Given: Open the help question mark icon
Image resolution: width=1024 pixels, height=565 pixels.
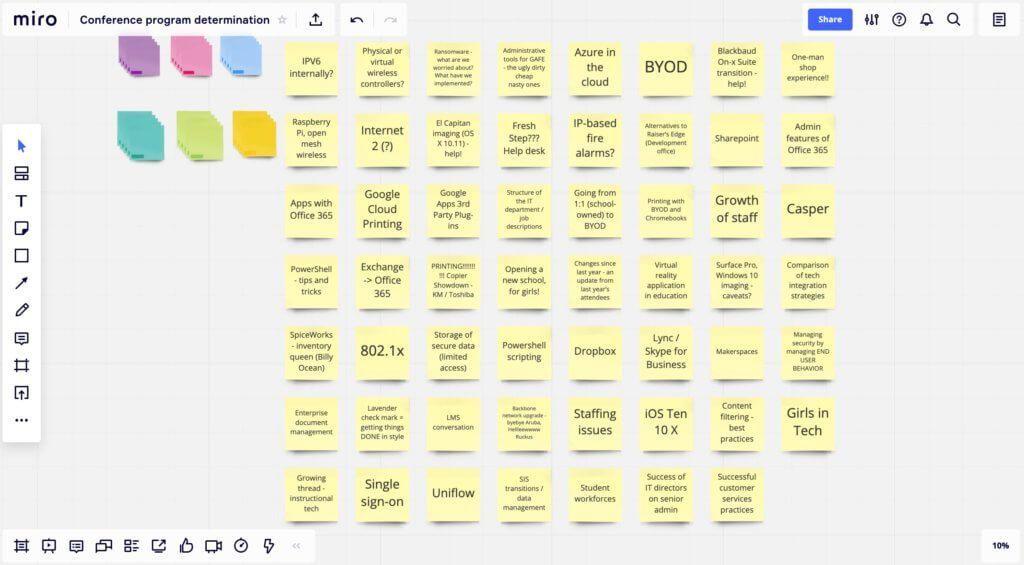Looking at the screenshot, I should pos(899,20).
